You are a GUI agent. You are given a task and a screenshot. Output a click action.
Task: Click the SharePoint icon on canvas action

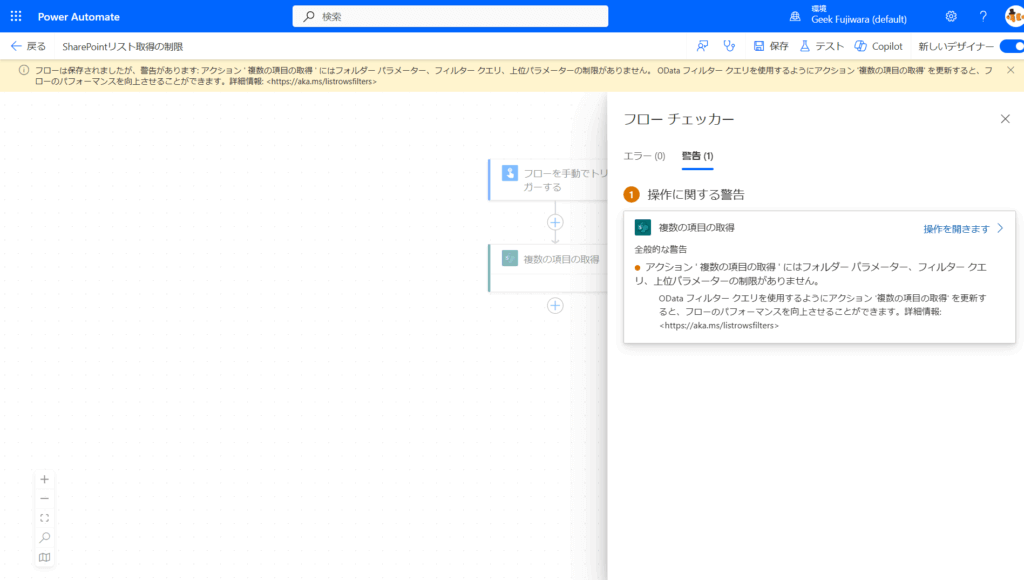click(510, 259)
